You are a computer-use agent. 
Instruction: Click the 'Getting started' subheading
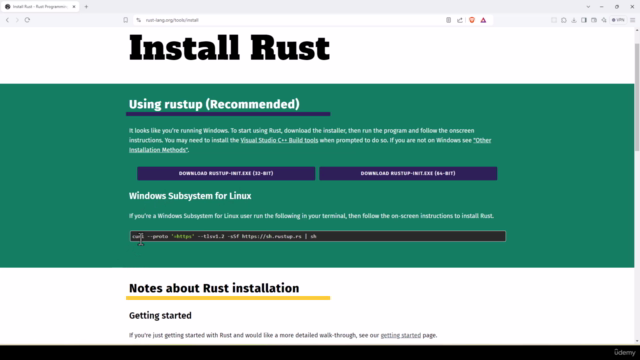click(160, 316)
